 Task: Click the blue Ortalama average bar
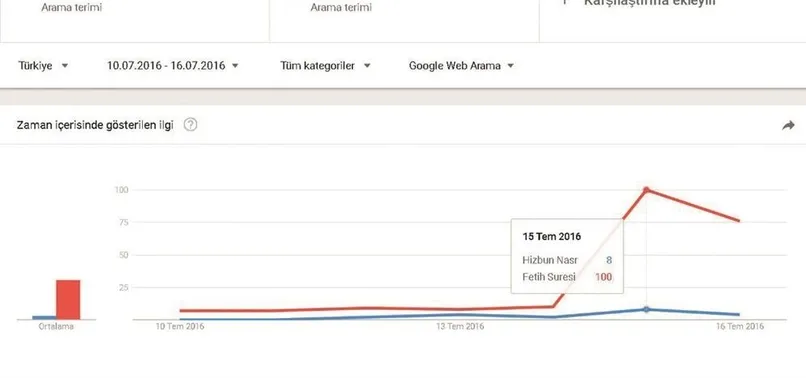[44, 318]
